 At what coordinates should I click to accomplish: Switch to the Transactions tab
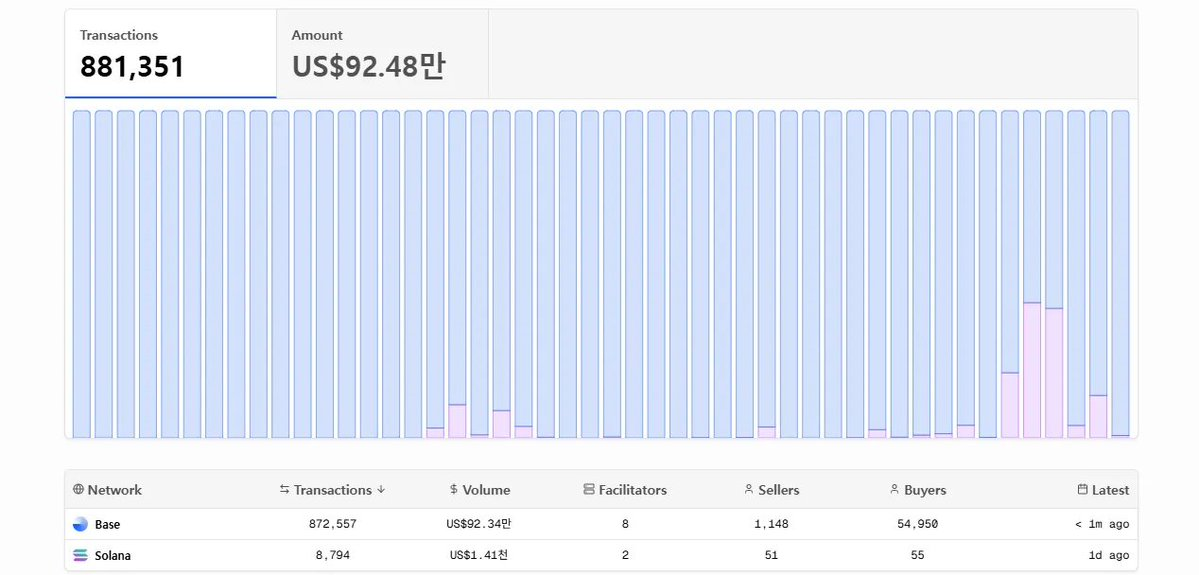coord(170,55)
